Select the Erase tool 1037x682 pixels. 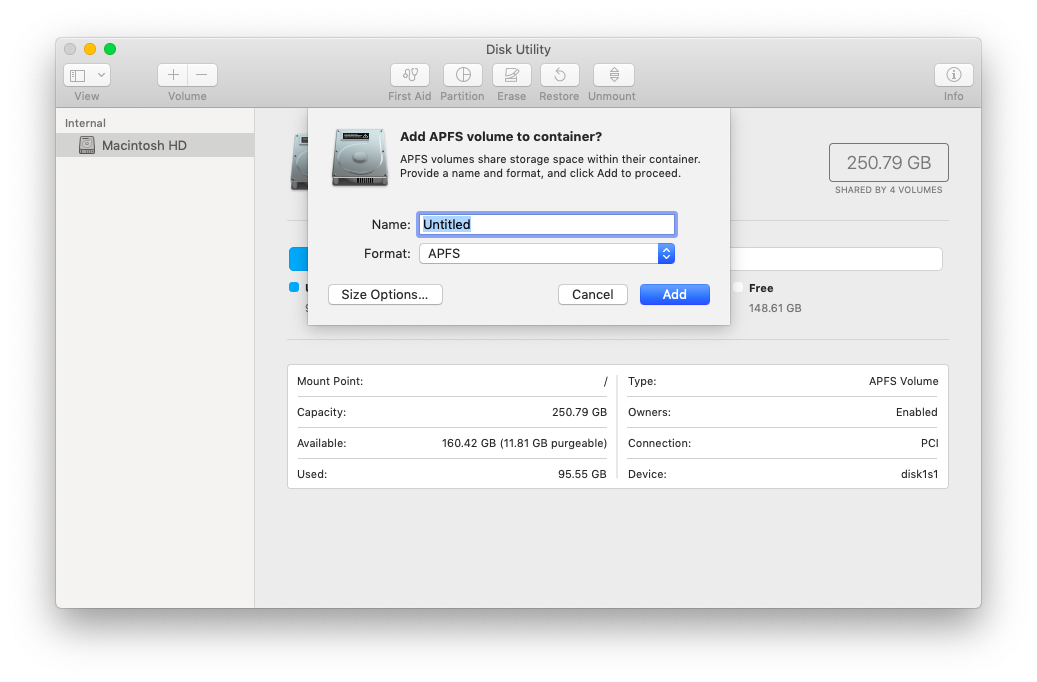[x=511, y=75]
